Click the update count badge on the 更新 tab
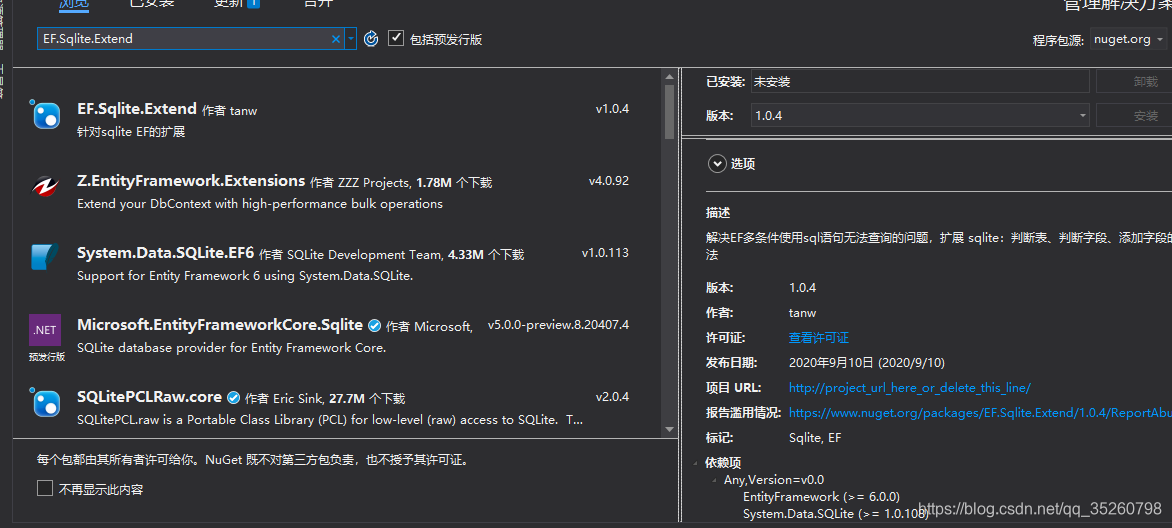This screenshot has width=1172, height=528. pyautogui.click(x=253, y=2)
